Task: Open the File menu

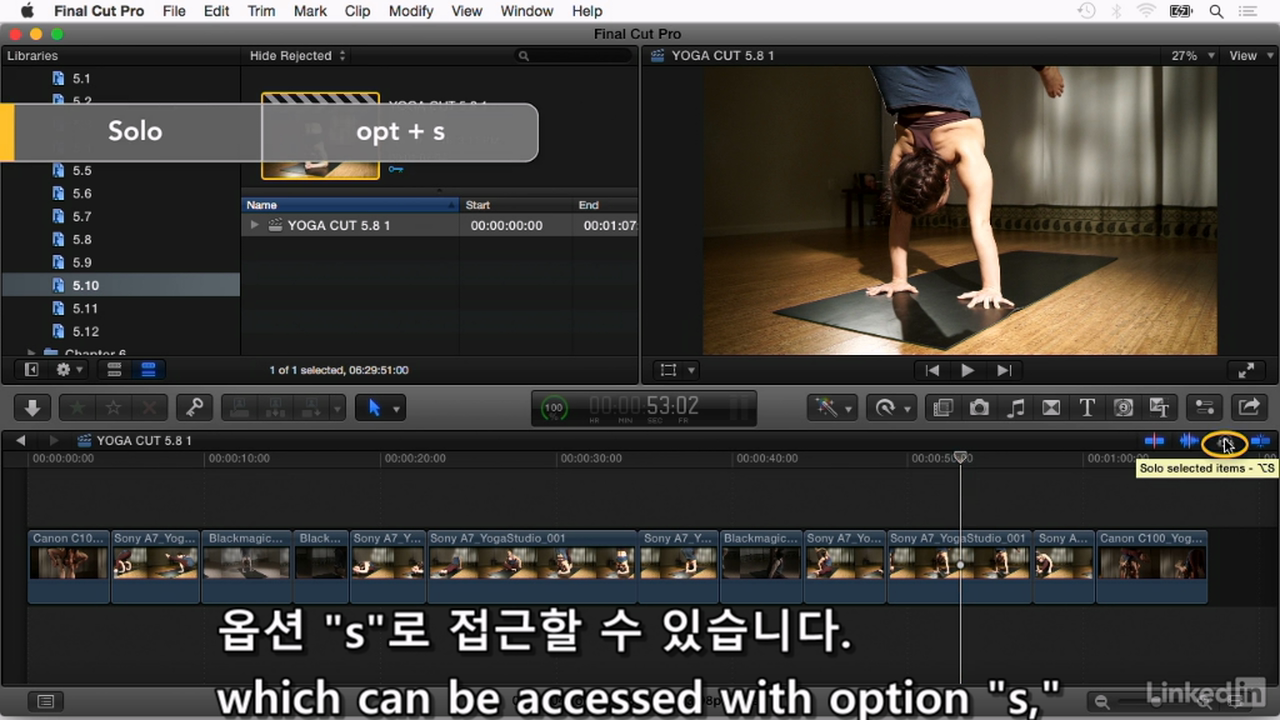Action: pos(174,11)
